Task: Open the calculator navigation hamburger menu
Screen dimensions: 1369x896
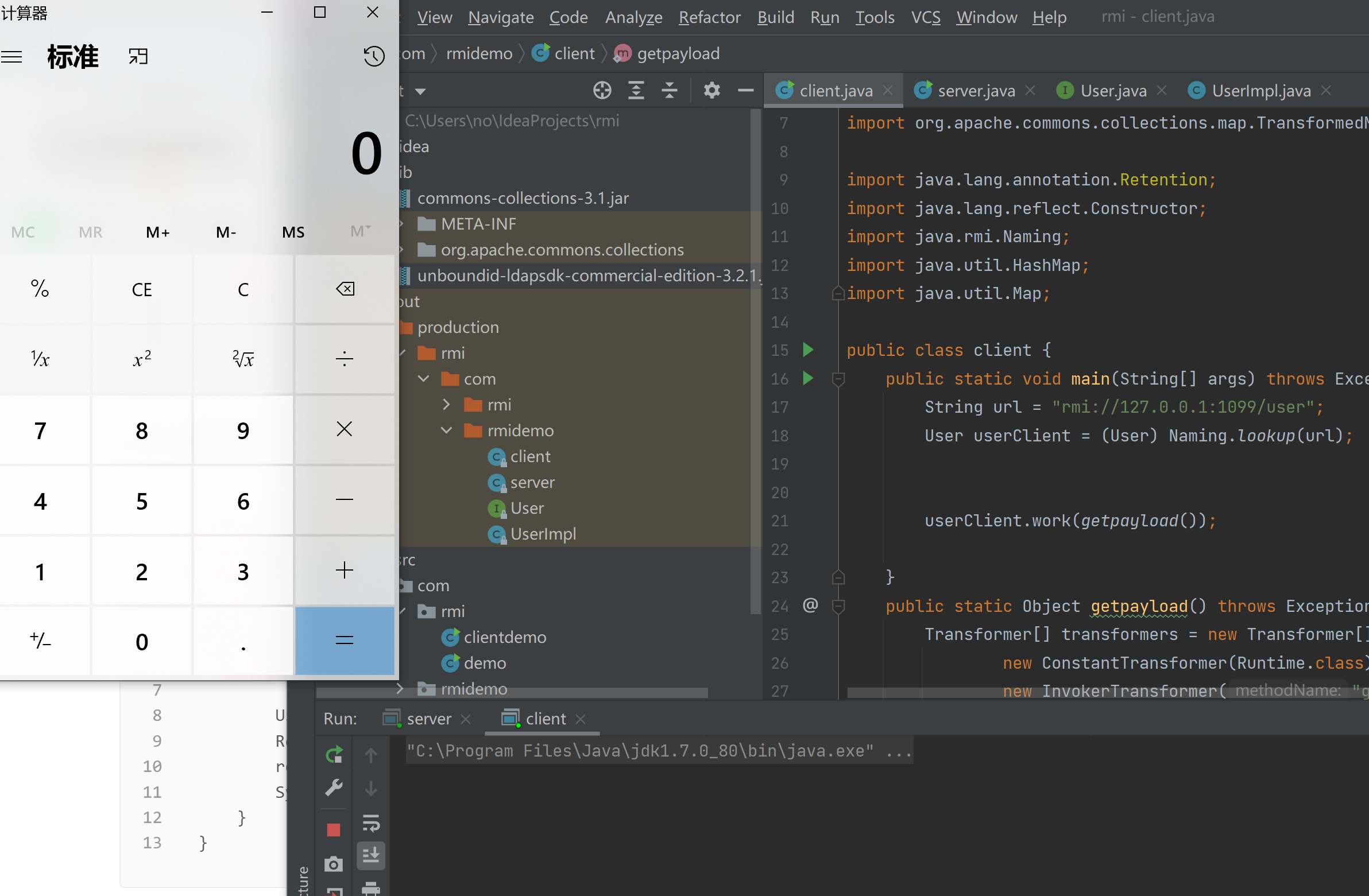Action: click(11, 56)
